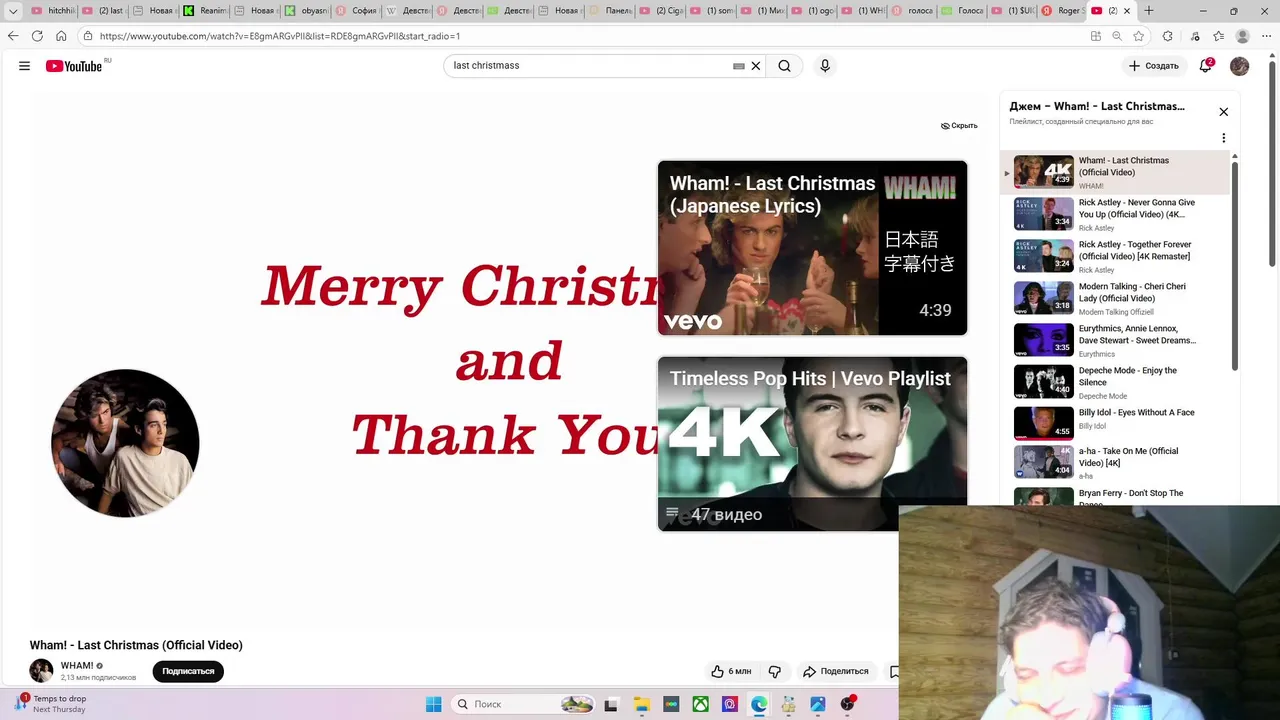
Task: Open the Windows Start menu
Action: tap(433, 704)
